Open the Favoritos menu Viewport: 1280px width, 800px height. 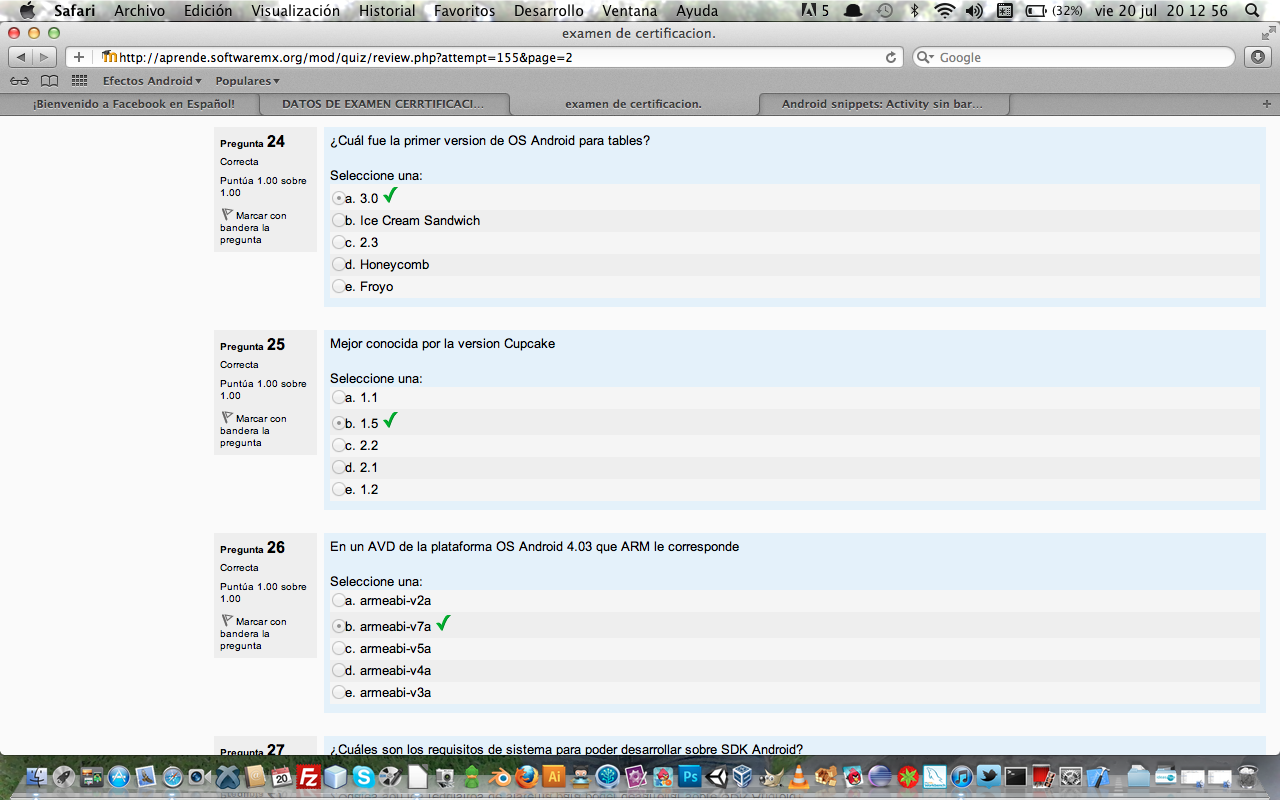point(464,11)
